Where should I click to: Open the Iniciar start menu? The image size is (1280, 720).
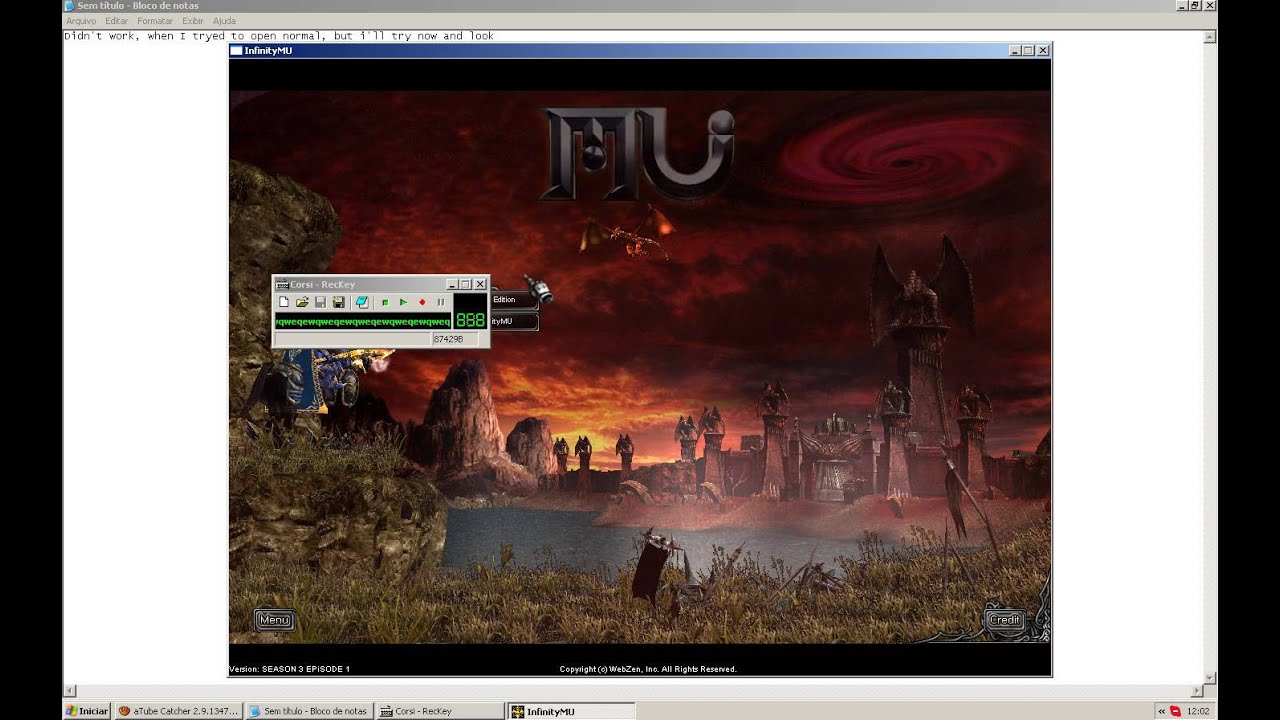(87, 711)
